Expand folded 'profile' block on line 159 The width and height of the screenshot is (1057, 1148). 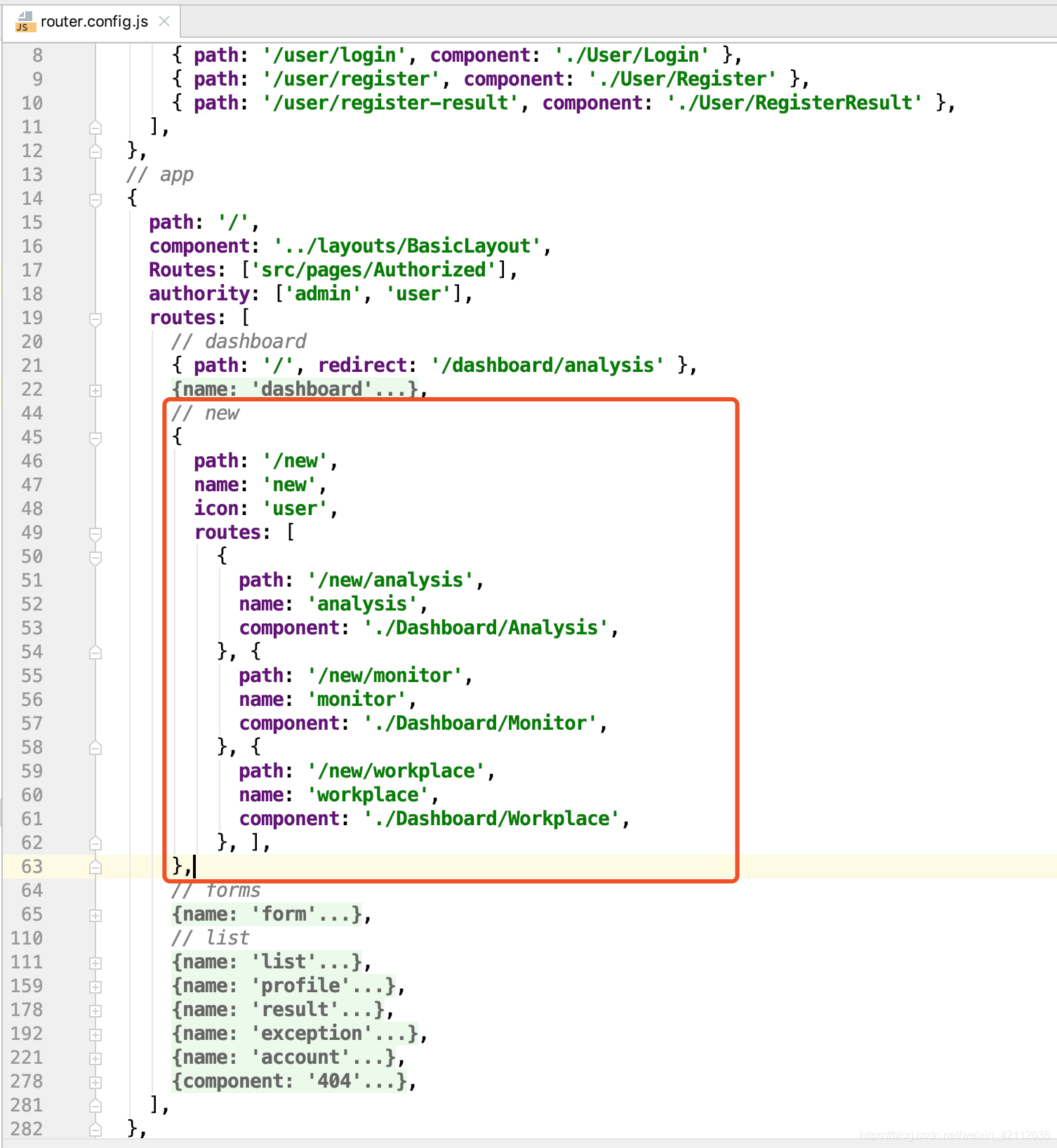[95, 987]
